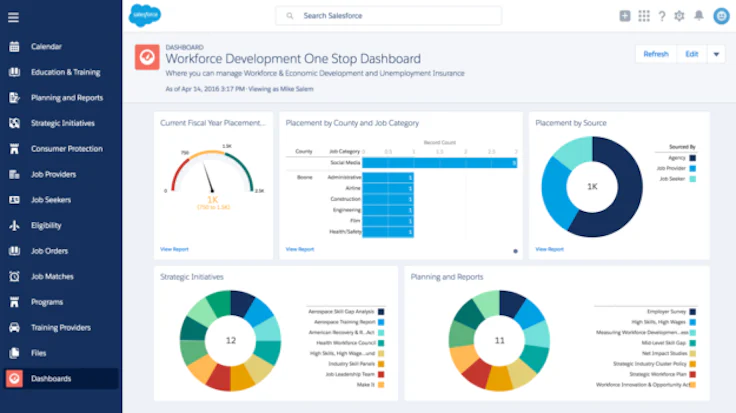Open Programs menu item in sidebar
Screen dimensions: 736x413
point(47,302)
